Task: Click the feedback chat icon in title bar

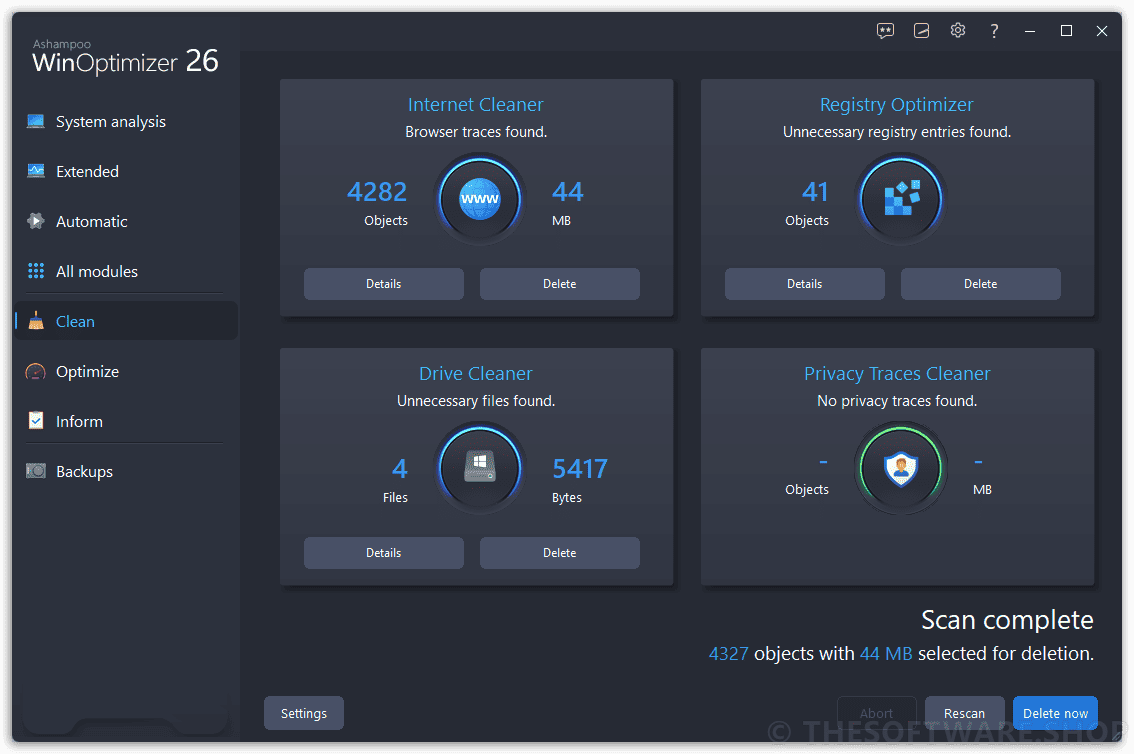Action: point(885,30)
